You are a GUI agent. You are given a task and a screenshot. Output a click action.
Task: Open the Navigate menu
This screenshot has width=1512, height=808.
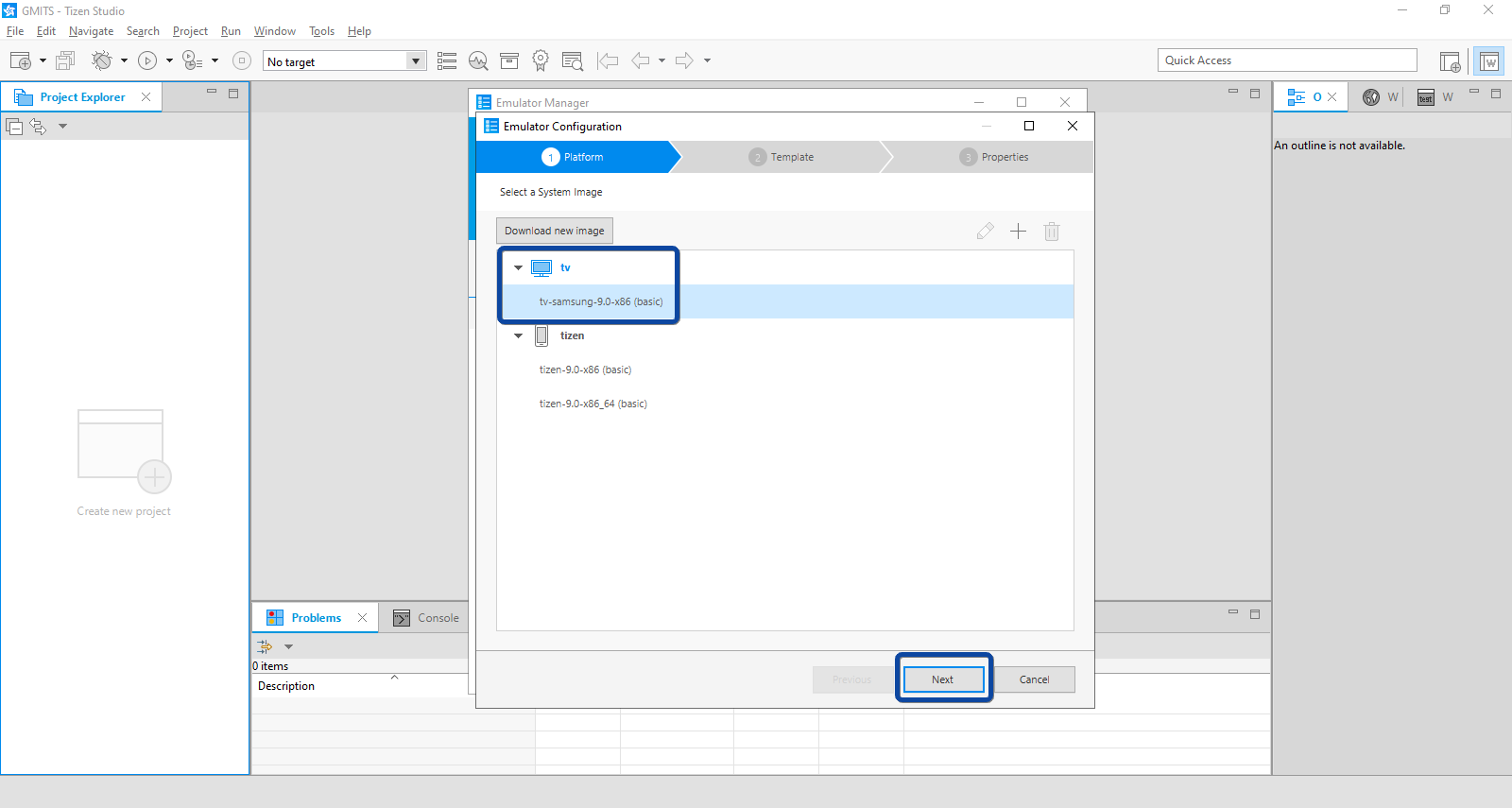pos(91,31)
